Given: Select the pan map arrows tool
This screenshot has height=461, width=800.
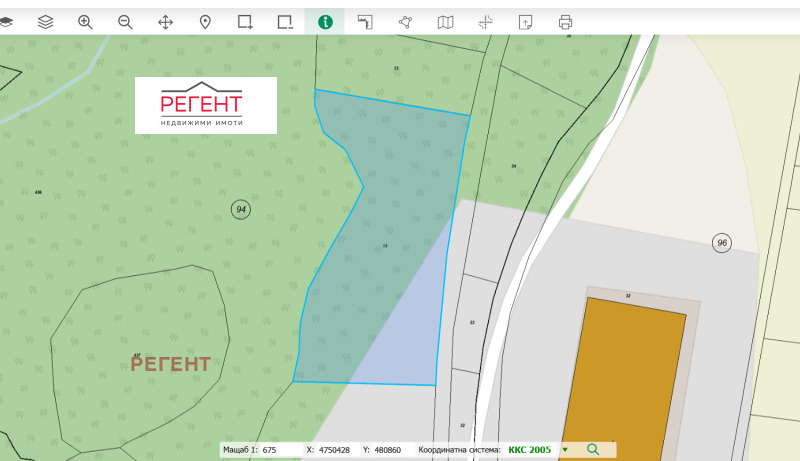Looking at the screenshot, I should pos(165,21).
